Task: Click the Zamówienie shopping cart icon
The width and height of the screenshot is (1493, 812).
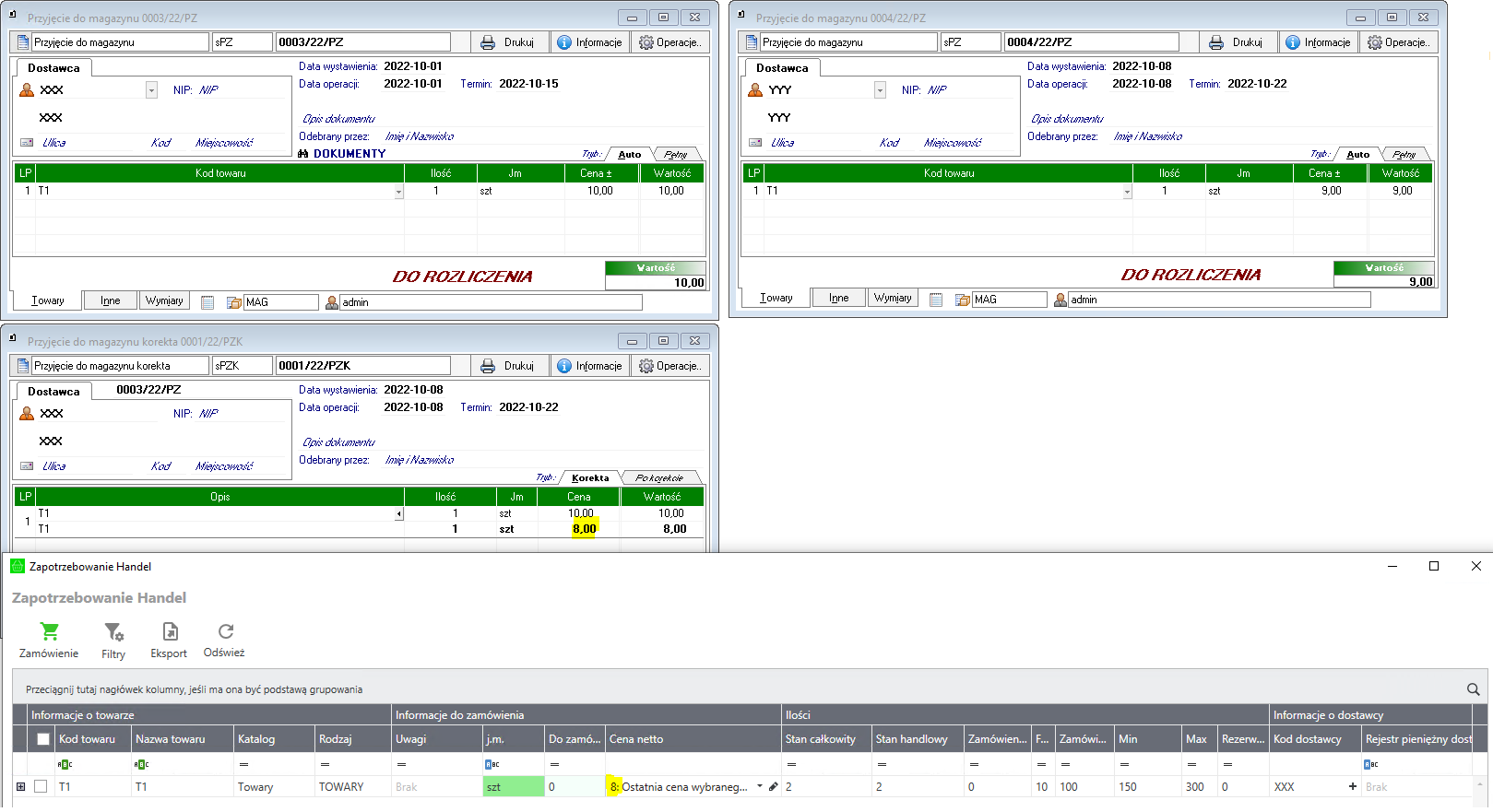Action: click(x=49, y=631)
